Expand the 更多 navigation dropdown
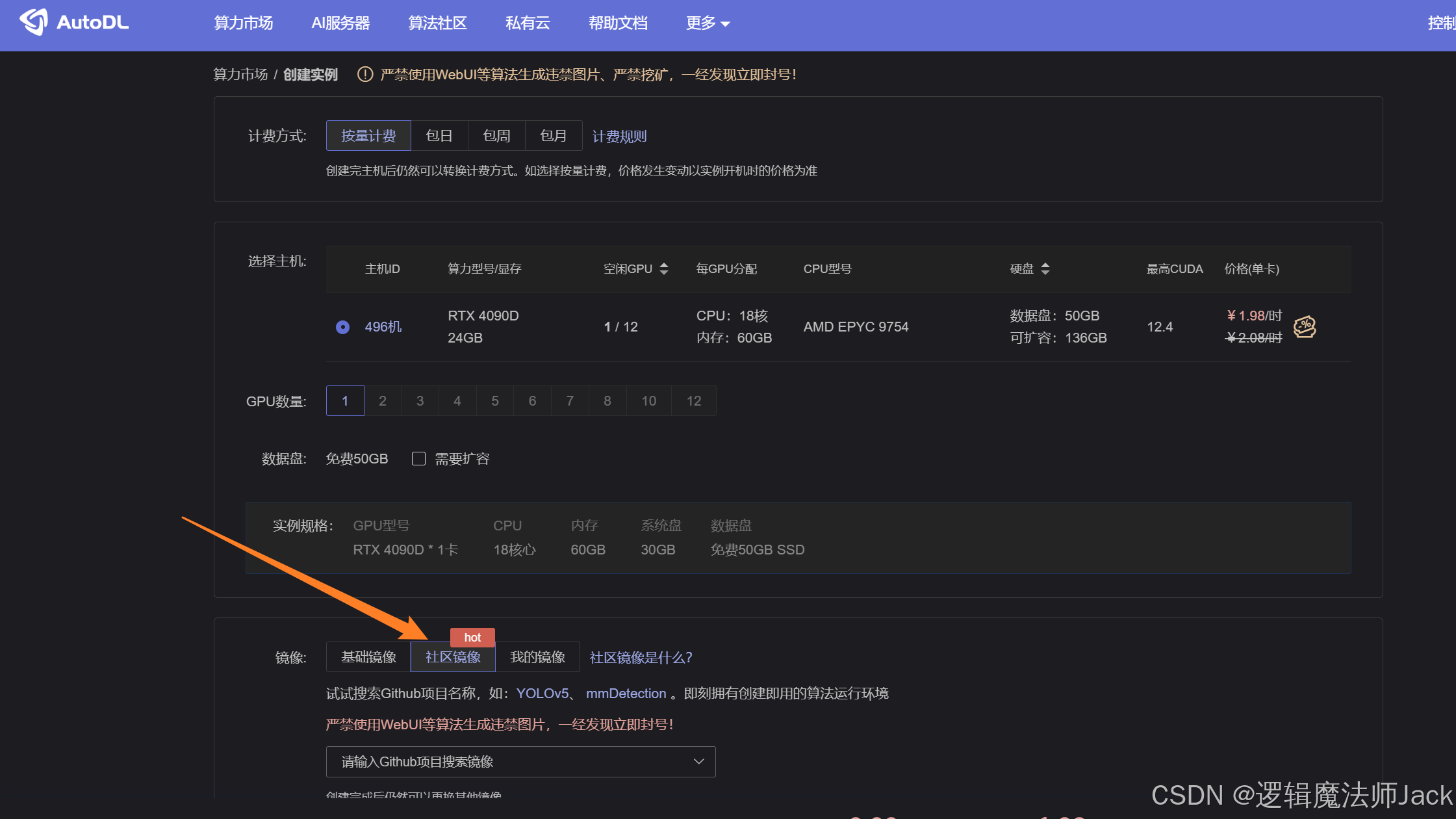The image size is (1456, 819). click(x=708, y=23)
